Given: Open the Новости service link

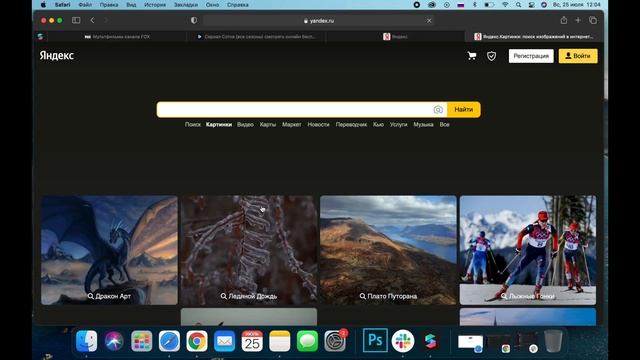Looking at the screenshot, I should click(318, 124).
